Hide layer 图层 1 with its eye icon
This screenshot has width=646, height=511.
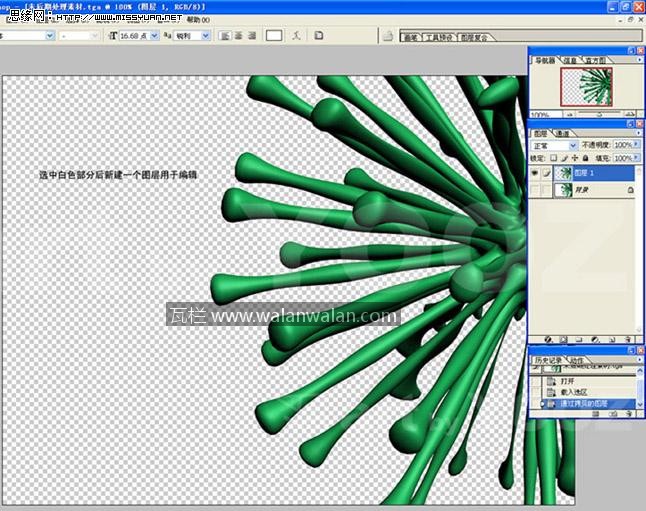coord(534,173)
